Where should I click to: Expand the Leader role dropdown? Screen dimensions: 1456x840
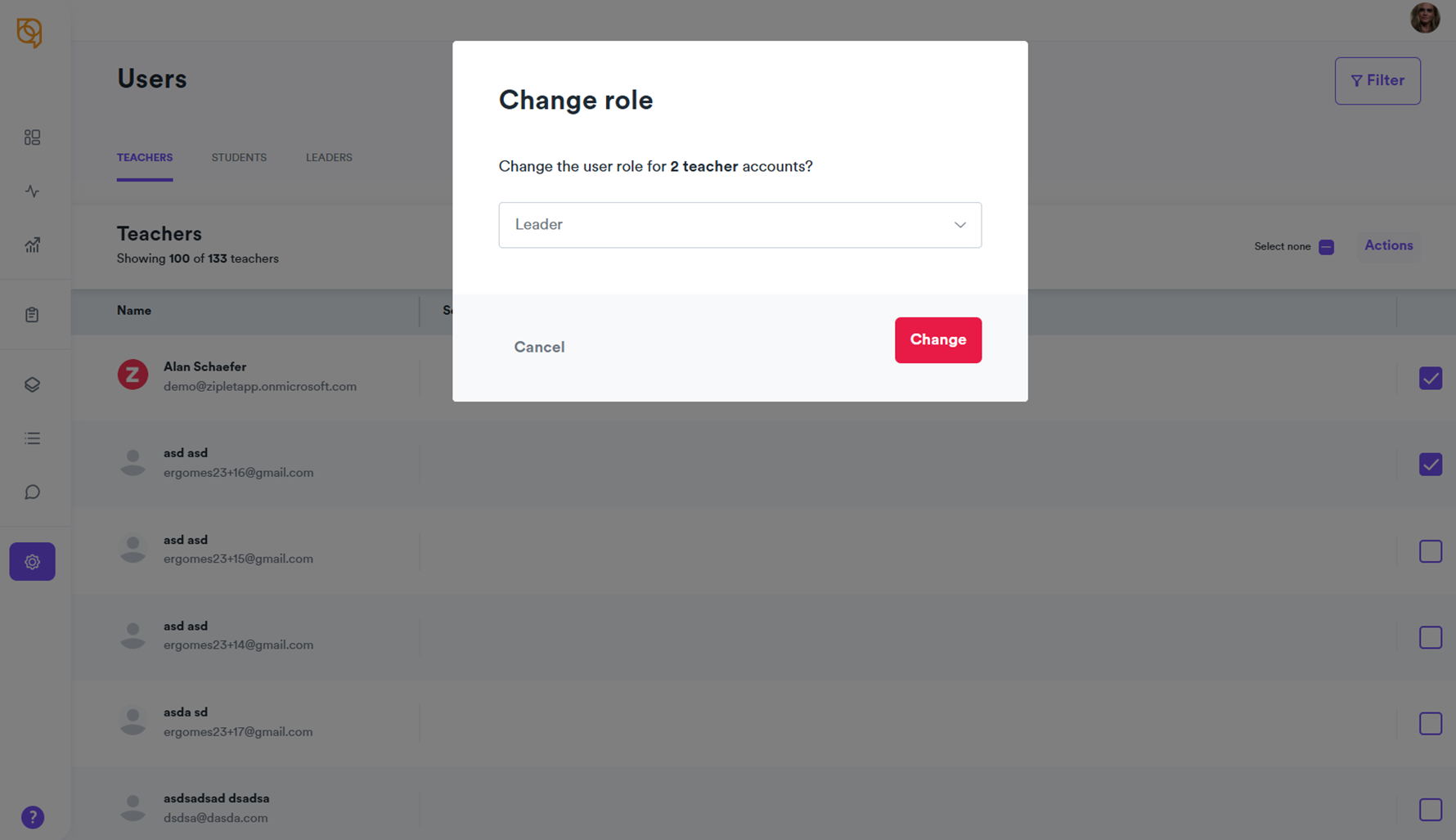click(739, 225)
